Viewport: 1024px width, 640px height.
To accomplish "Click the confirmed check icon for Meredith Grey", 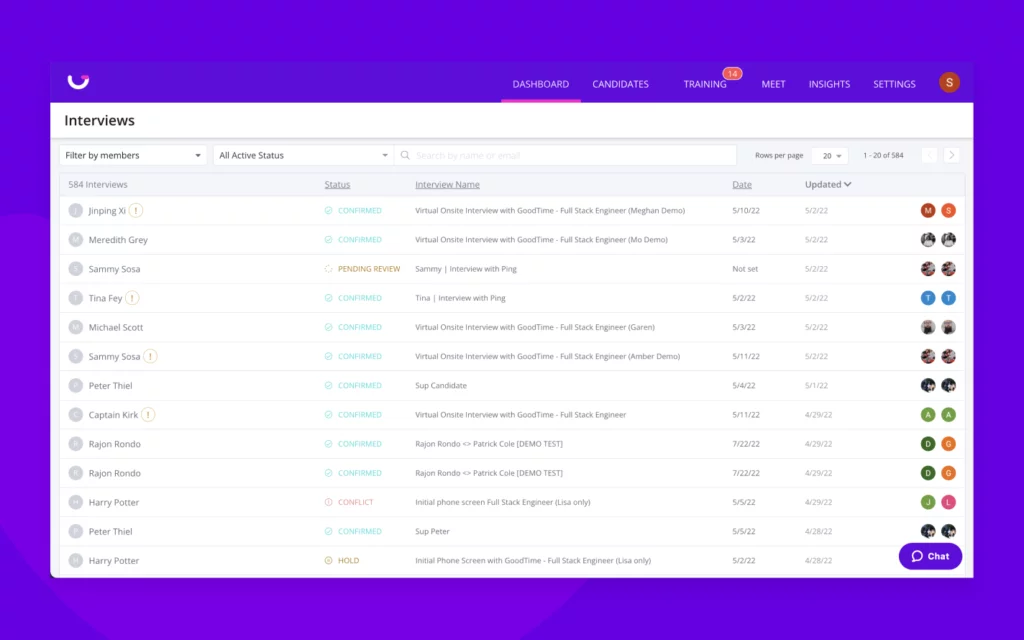I will click(329, 240).
